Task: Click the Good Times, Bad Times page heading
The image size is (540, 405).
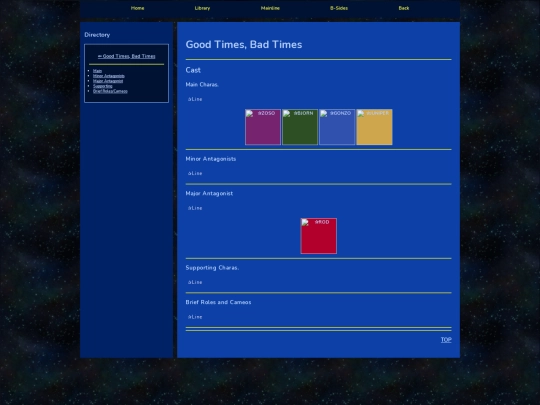Action: pyautogui.click(x=244, y=44)
